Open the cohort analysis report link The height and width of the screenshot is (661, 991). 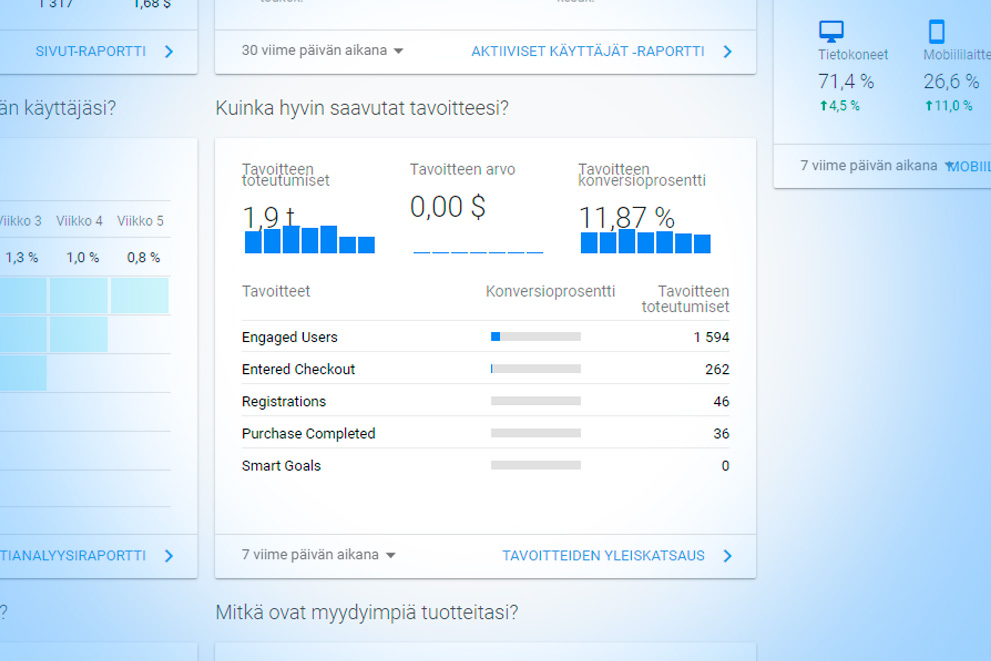(x=73, y=555)
